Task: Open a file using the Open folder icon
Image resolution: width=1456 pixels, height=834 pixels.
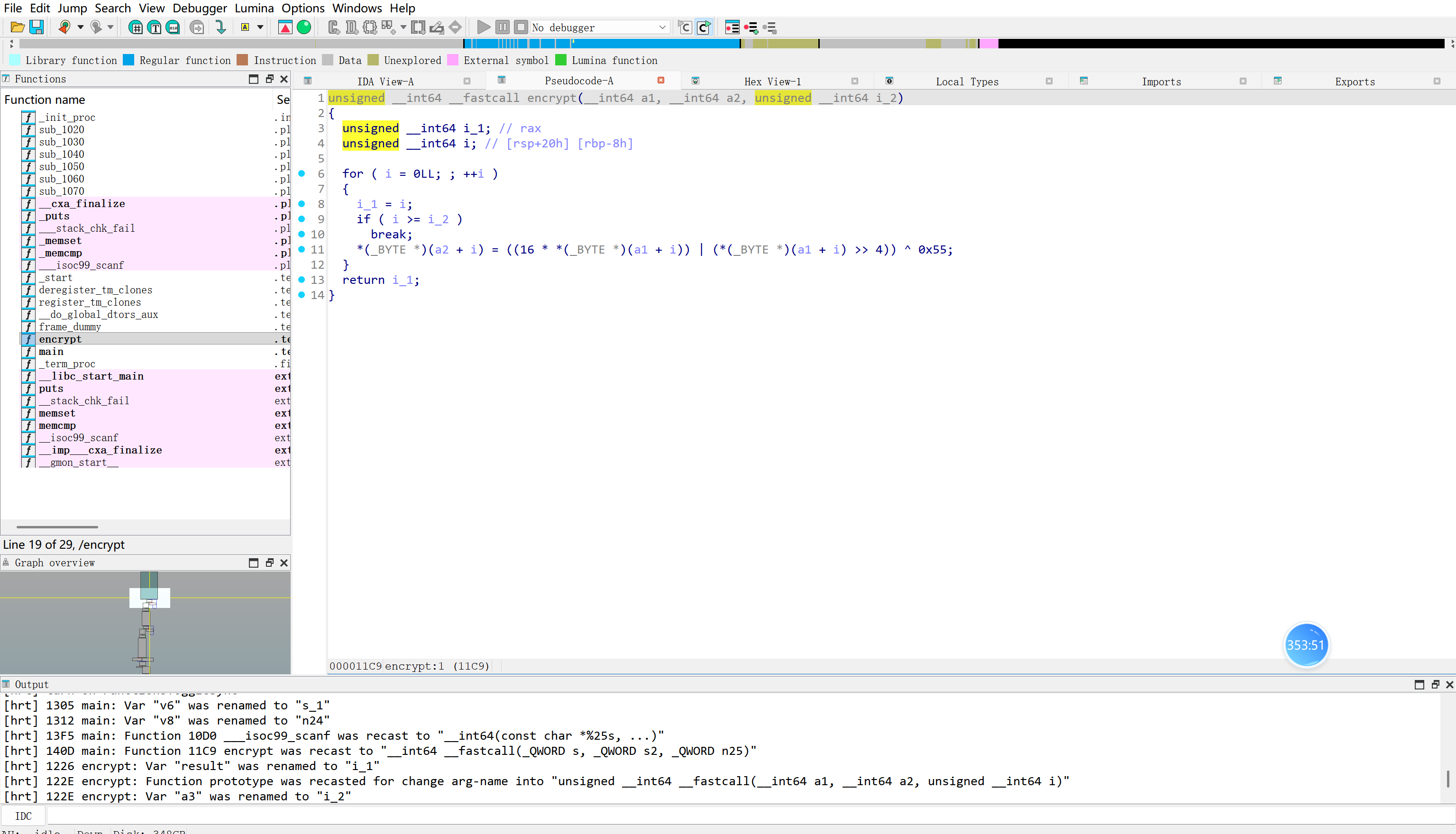Action: (17, 27)
